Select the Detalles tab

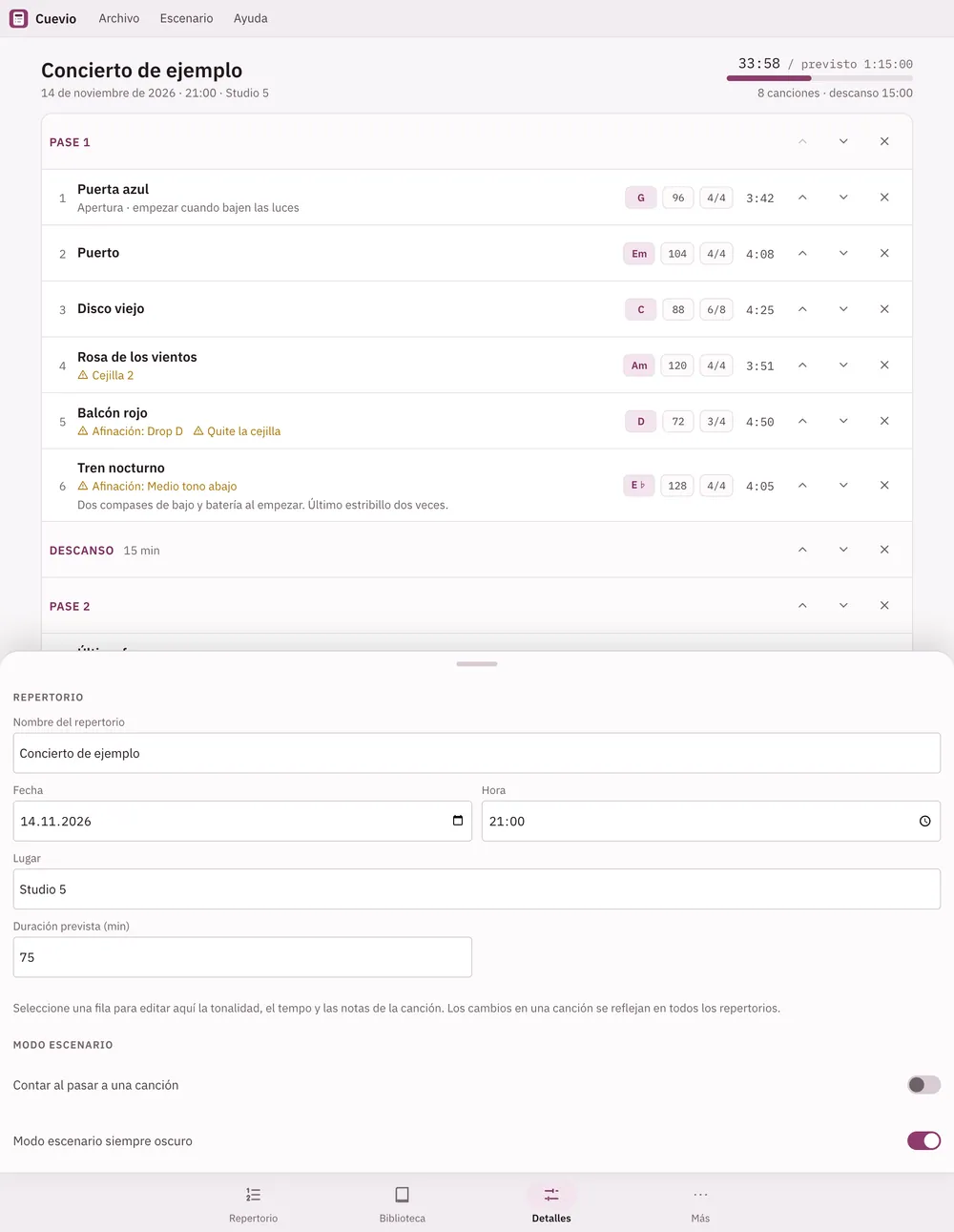551,1204
